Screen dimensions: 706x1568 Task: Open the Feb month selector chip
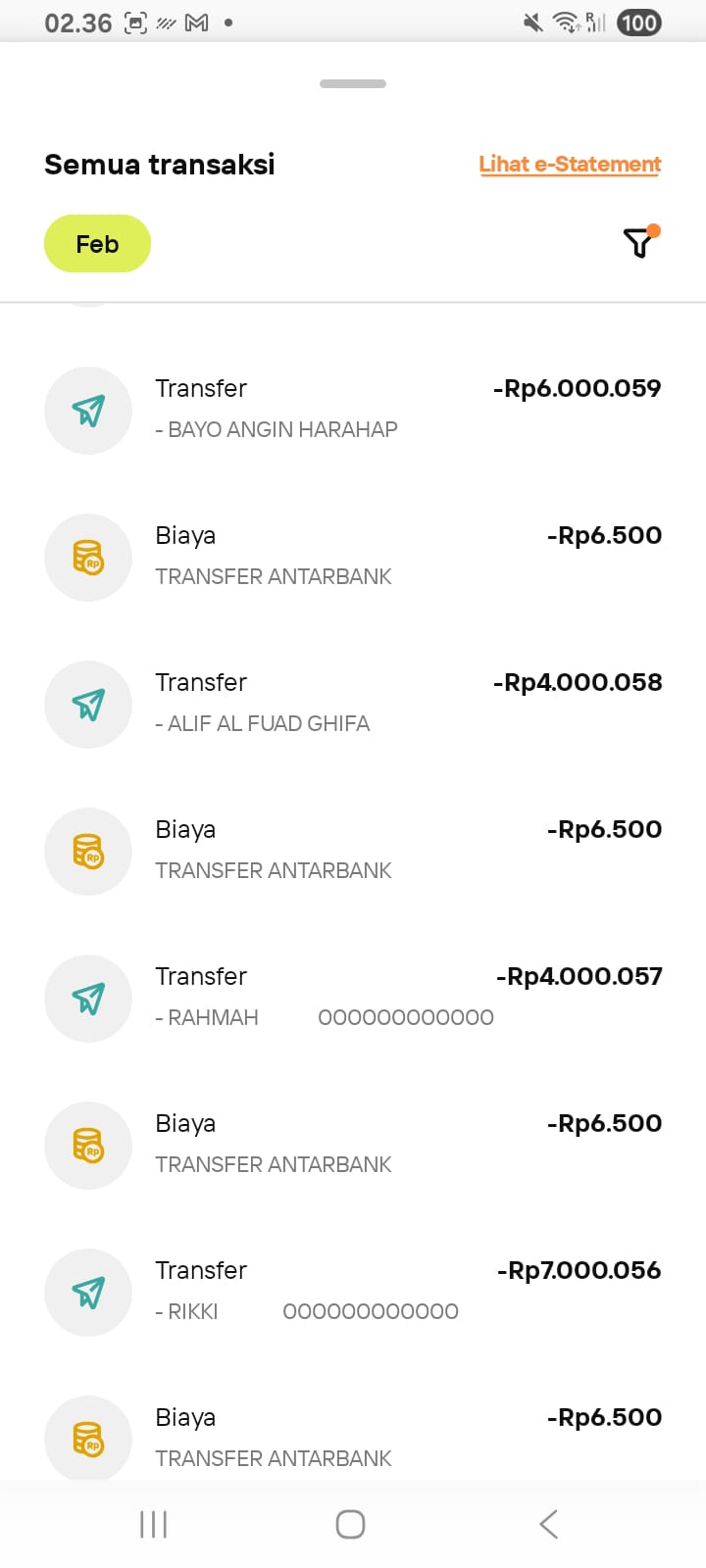pos(97,244)
